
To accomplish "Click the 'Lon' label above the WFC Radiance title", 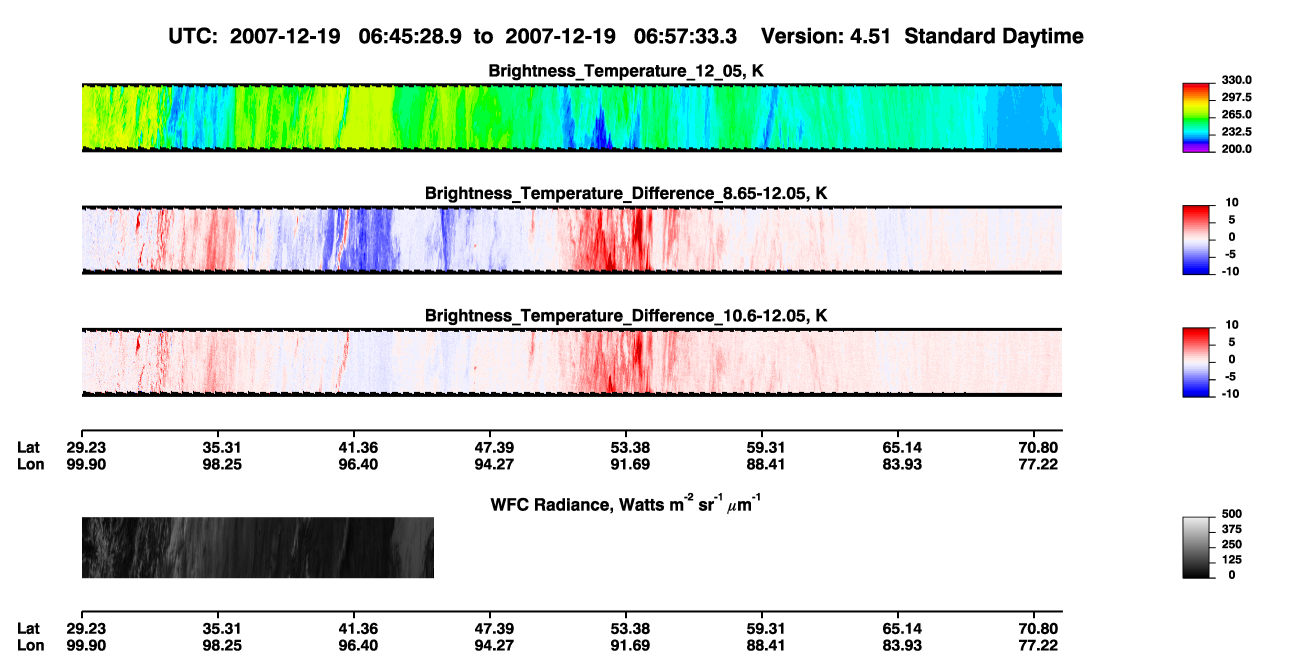I will pos(29,464).
